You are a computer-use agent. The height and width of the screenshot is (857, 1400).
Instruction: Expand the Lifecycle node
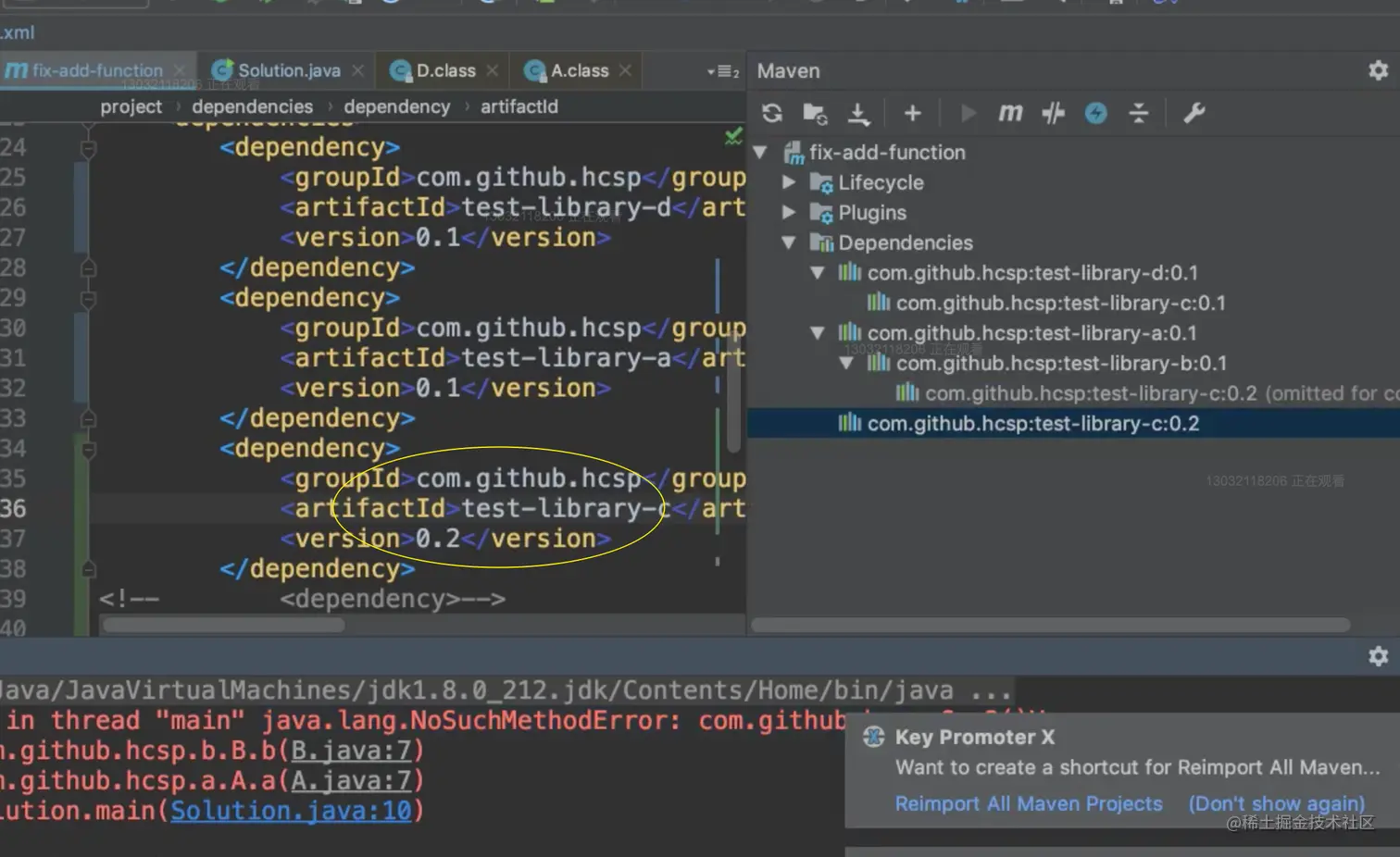(789, 182)
